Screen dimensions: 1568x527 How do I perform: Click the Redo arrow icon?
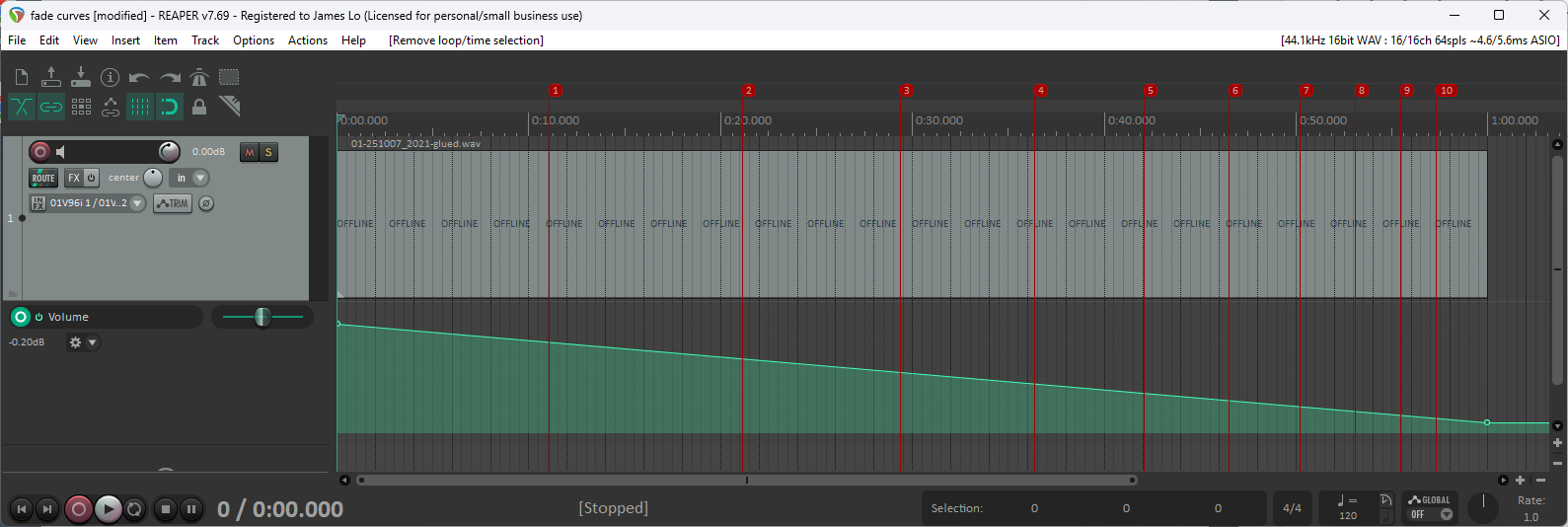(170, 78)
